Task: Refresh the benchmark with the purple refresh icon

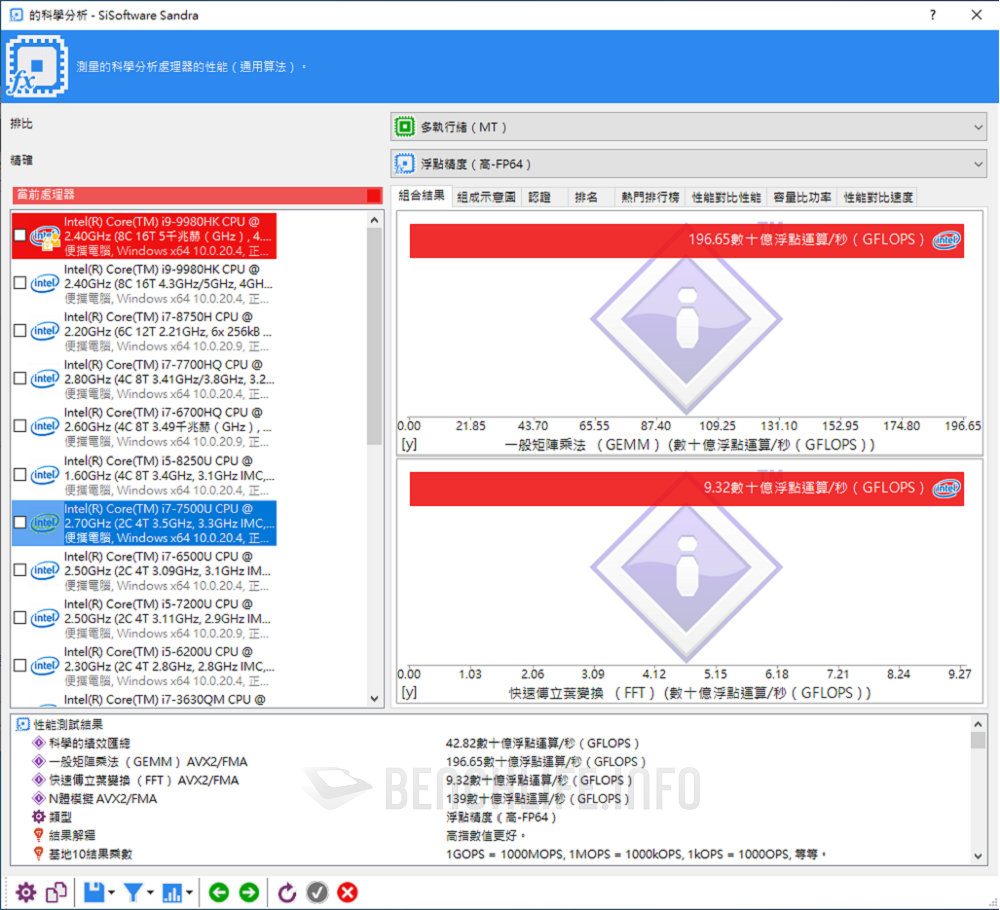Action: click(287, 892)
